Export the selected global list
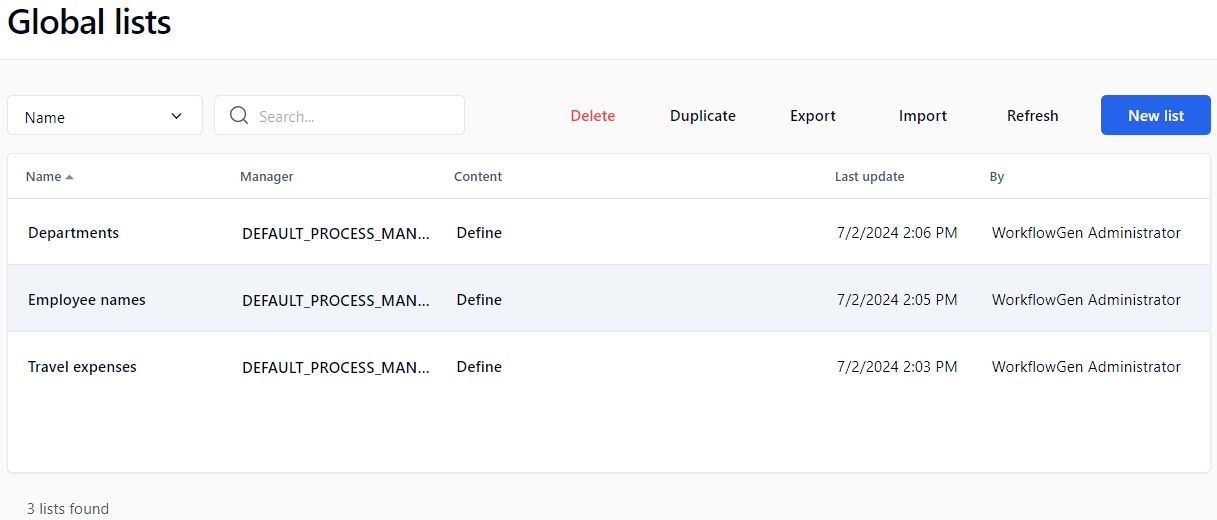Image resolution: width=1217 pixels, height=520 pixels. (x=812, y=116)
